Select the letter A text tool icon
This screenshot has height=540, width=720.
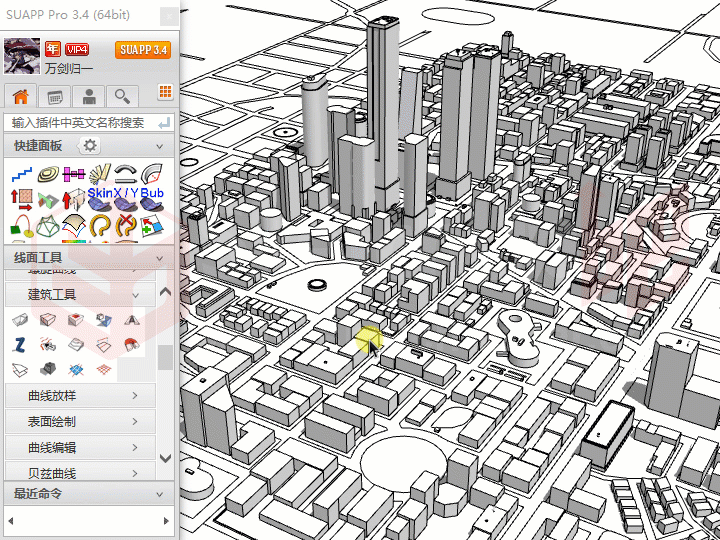(131, 320)
